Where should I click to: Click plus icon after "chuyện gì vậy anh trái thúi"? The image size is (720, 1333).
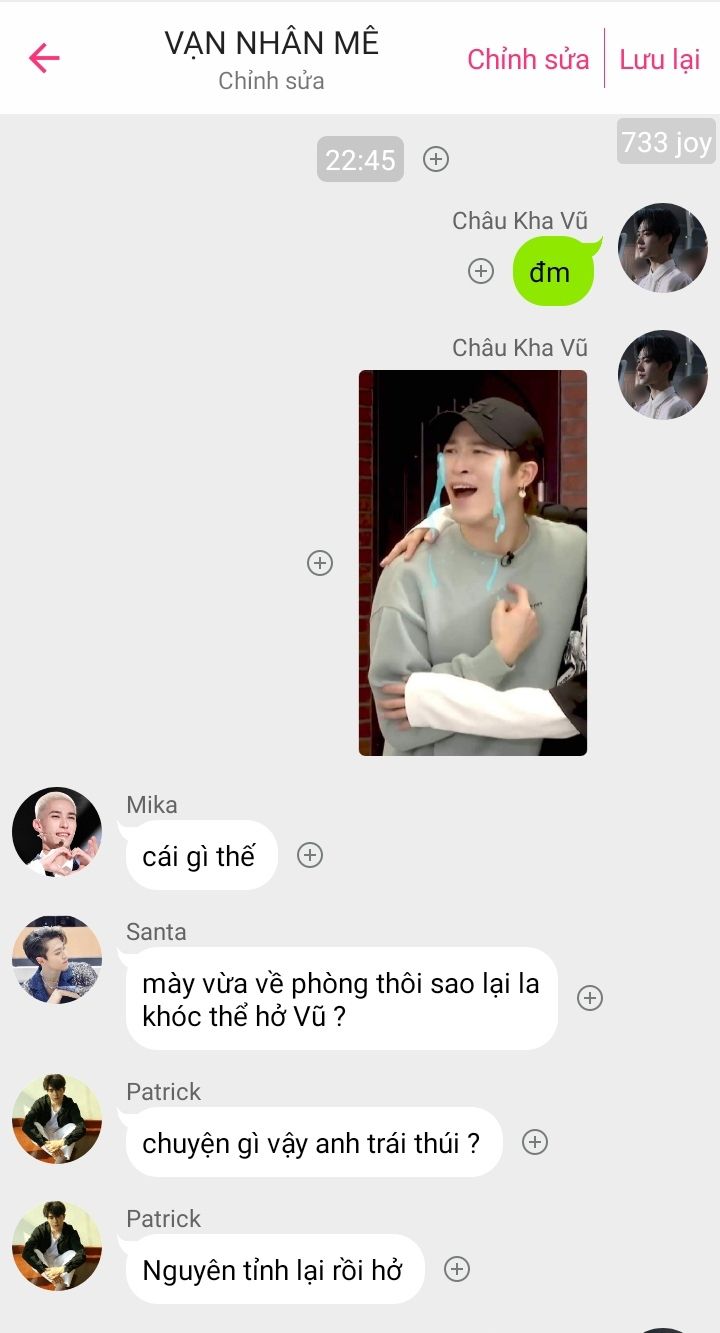[535, 1142]
